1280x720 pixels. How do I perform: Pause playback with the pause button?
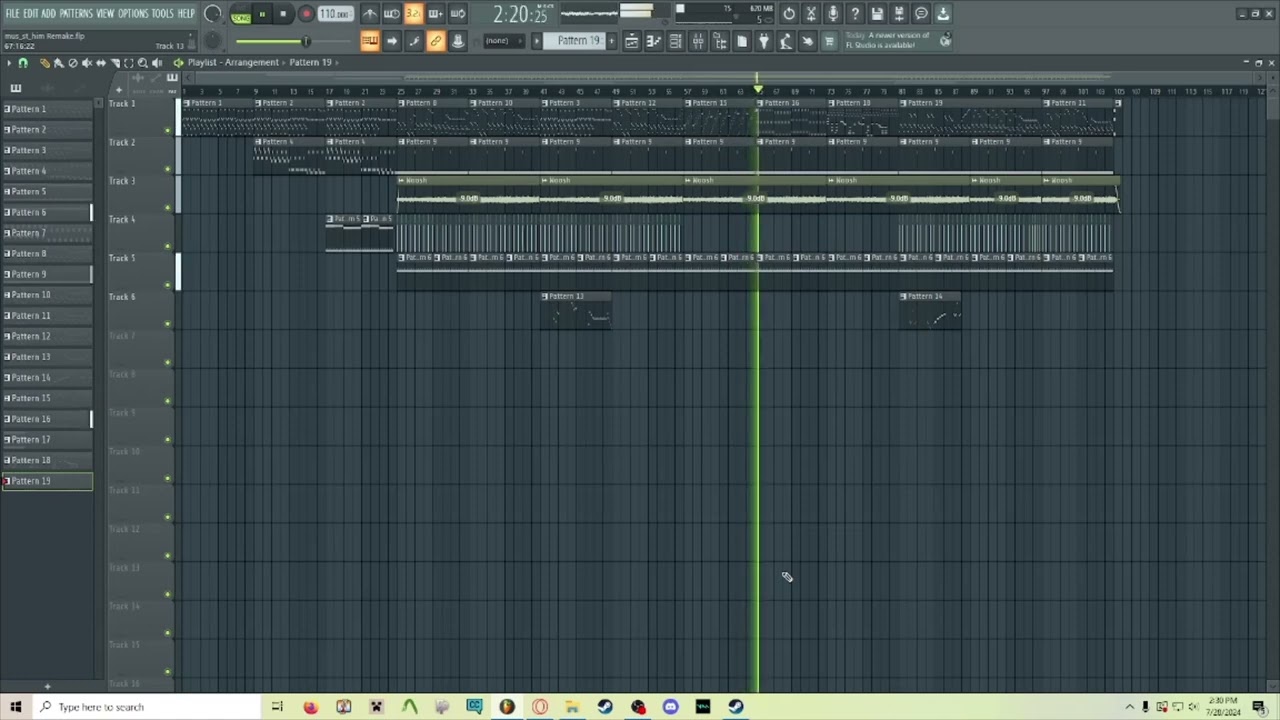tap(262, 14)
